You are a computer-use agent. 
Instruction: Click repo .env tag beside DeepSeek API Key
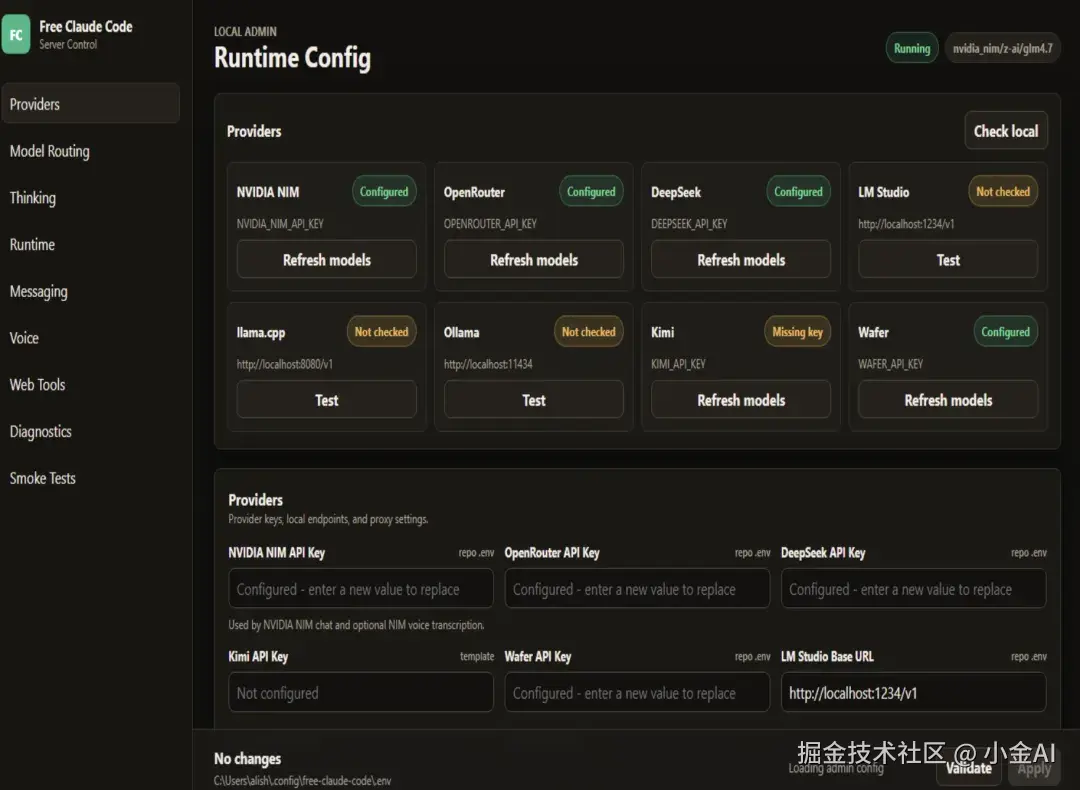[x=1028, y=552]
